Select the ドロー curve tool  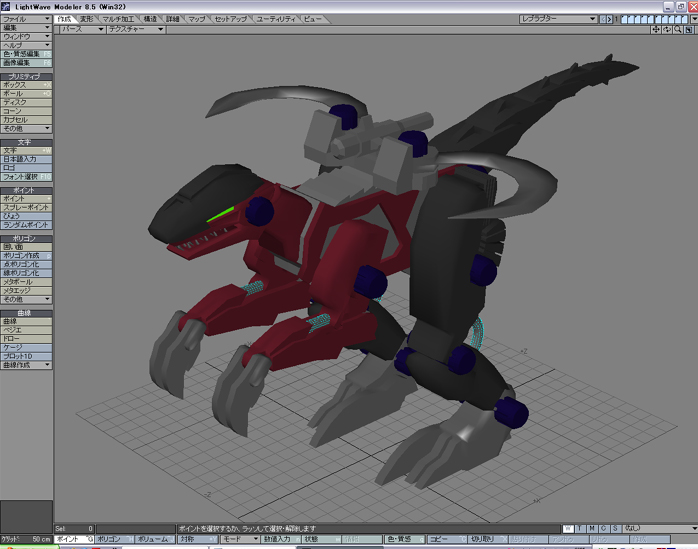26,339
